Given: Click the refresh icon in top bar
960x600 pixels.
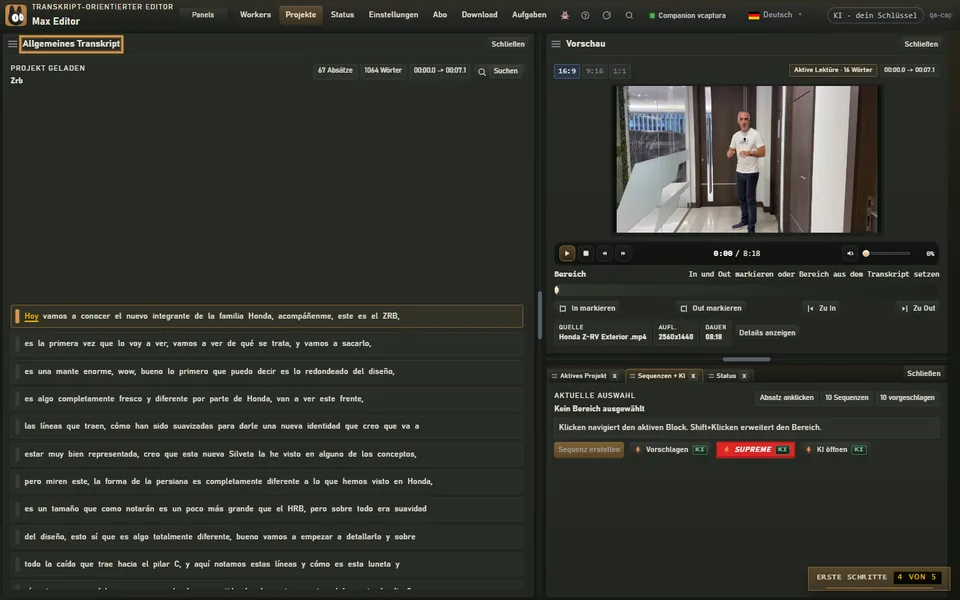Looking at the screenshot, I should point(607,15).
